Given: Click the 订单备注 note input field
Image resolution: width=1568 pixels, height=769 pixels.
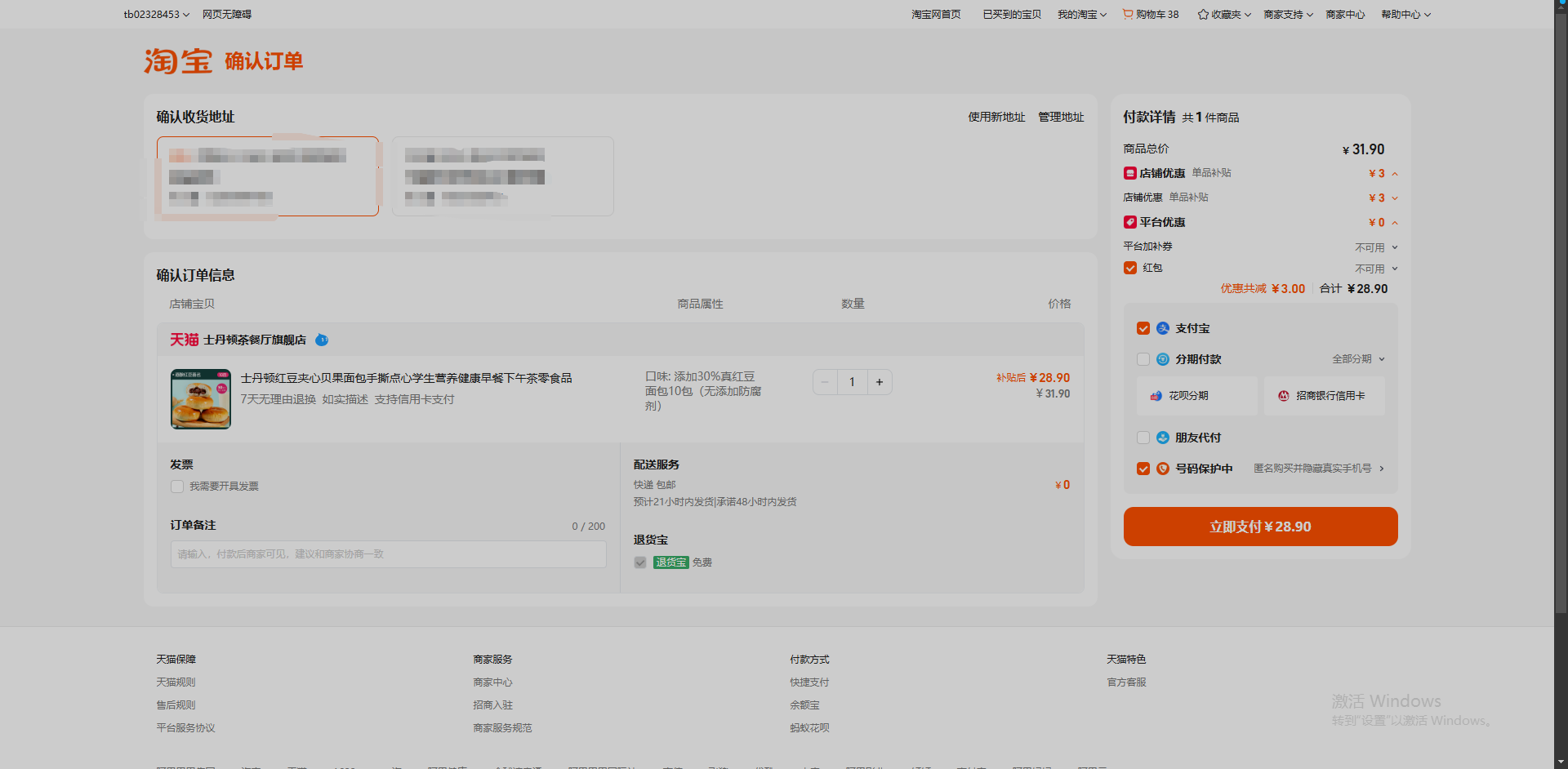Looking at the screenshot, I should coord(389,554).
